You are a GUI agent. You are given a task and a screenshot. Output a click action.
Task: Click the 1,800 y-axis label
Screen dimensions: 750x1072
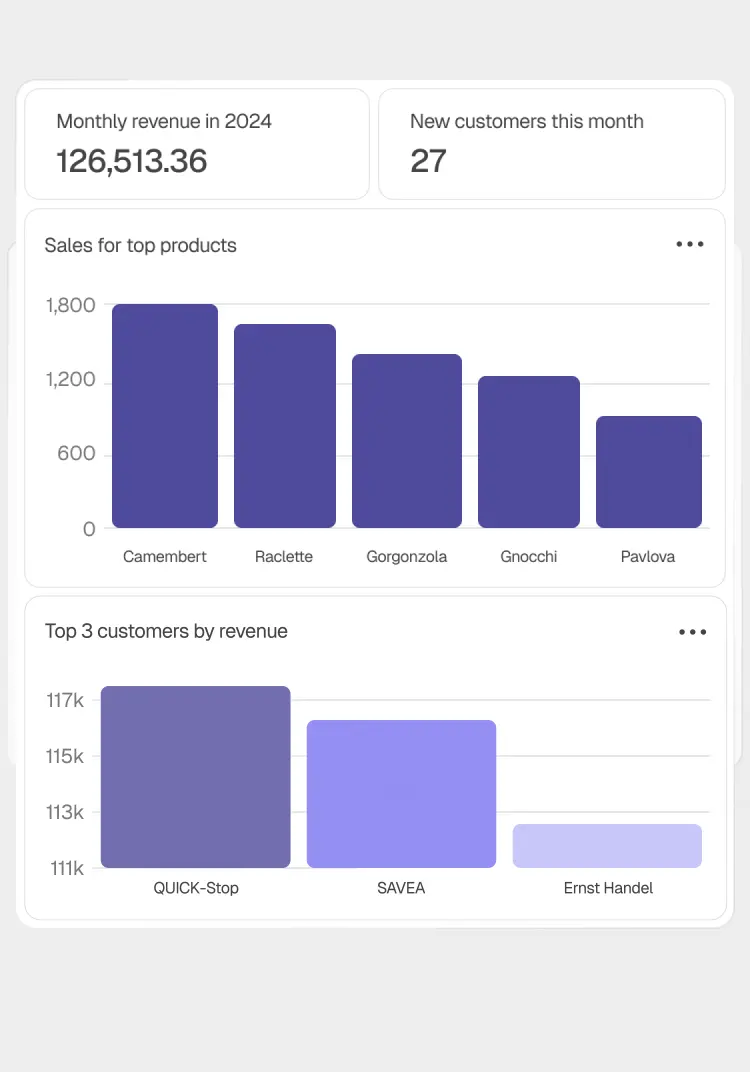[70, 305]
